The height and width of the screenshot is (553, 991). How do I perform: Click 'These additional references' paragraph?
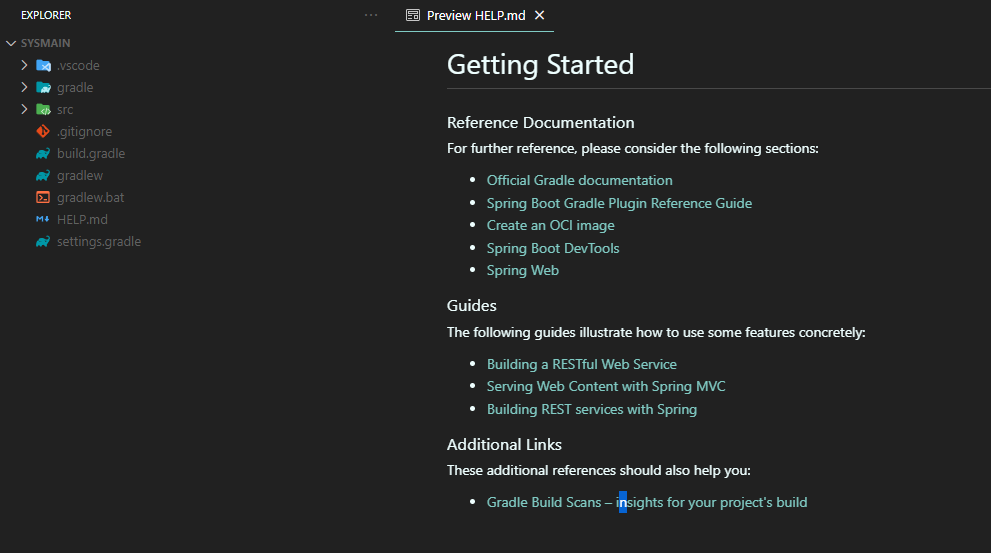click(599, 470)
